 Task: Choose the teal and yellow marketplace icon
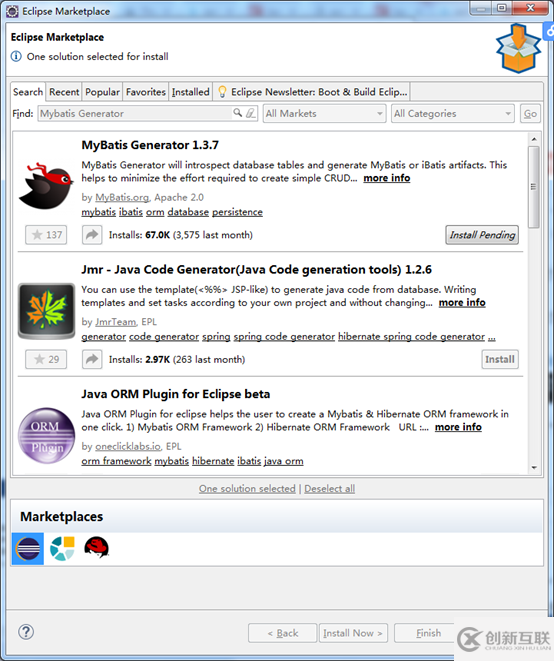pos(62,548)
